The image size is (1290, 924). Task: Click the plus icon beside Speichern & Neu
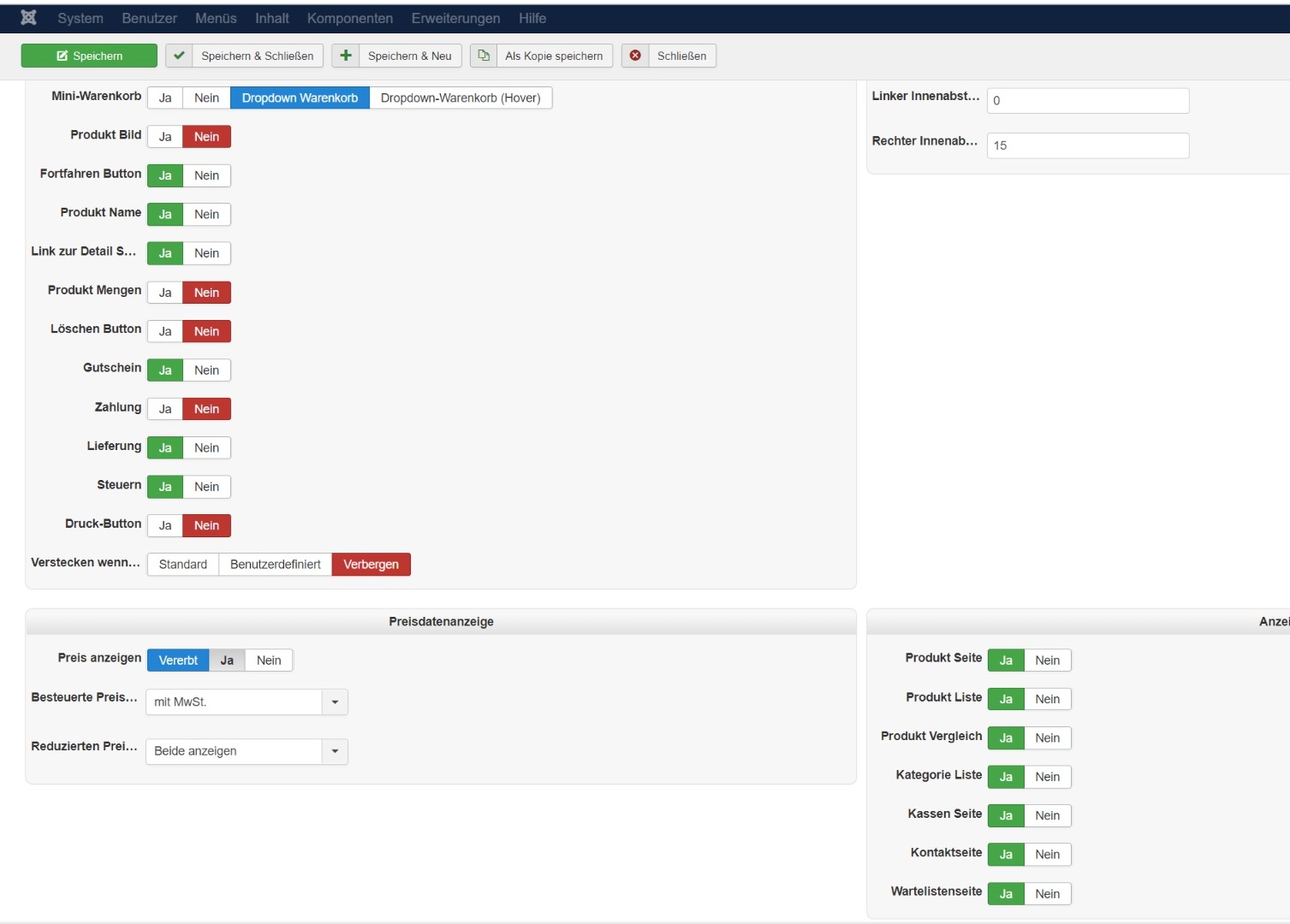[346, 56]
